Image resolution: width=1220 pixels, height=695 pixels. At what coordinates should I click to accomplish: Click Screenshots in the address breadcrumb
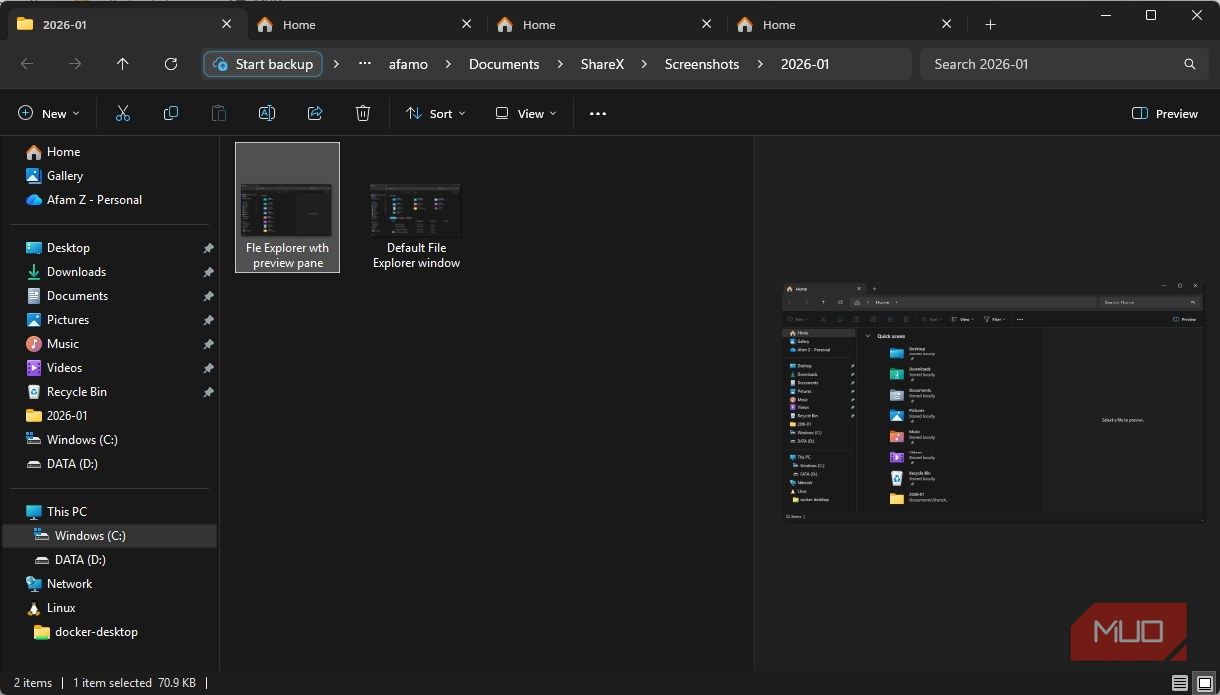pyautogui.click(x=702, y=64)
